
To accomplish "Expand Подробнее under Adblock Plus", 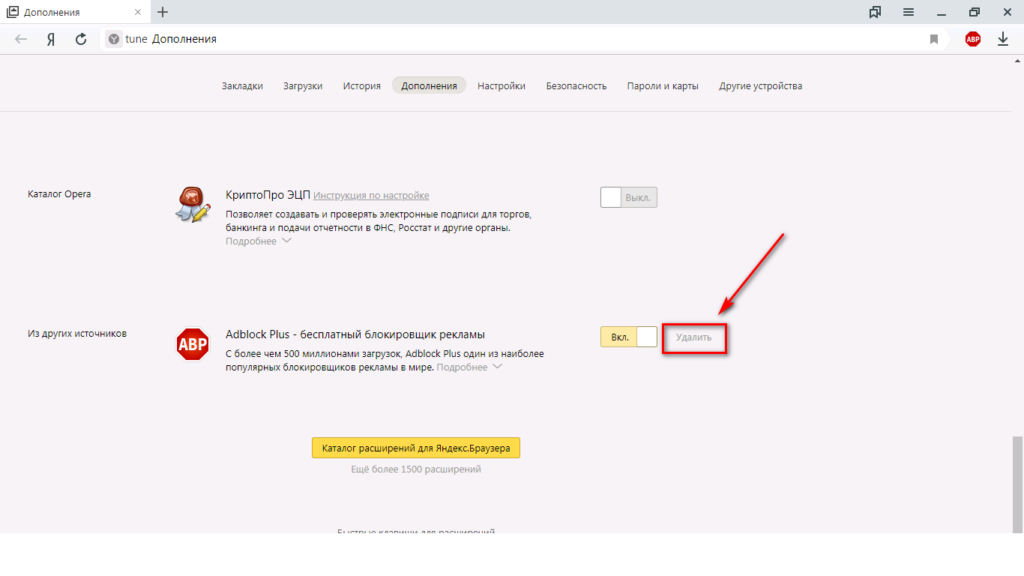I will (469, 368).
